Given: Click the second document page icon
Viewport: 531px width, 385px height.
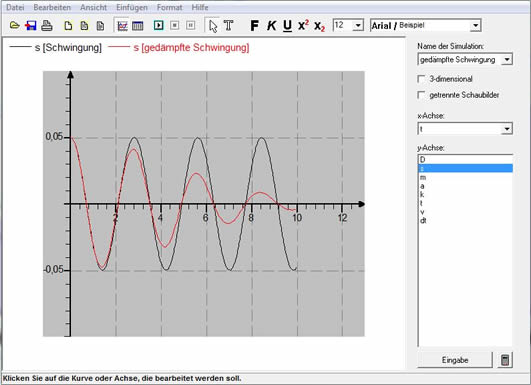Looking at the screenshot, I should [x=84, y=26].
